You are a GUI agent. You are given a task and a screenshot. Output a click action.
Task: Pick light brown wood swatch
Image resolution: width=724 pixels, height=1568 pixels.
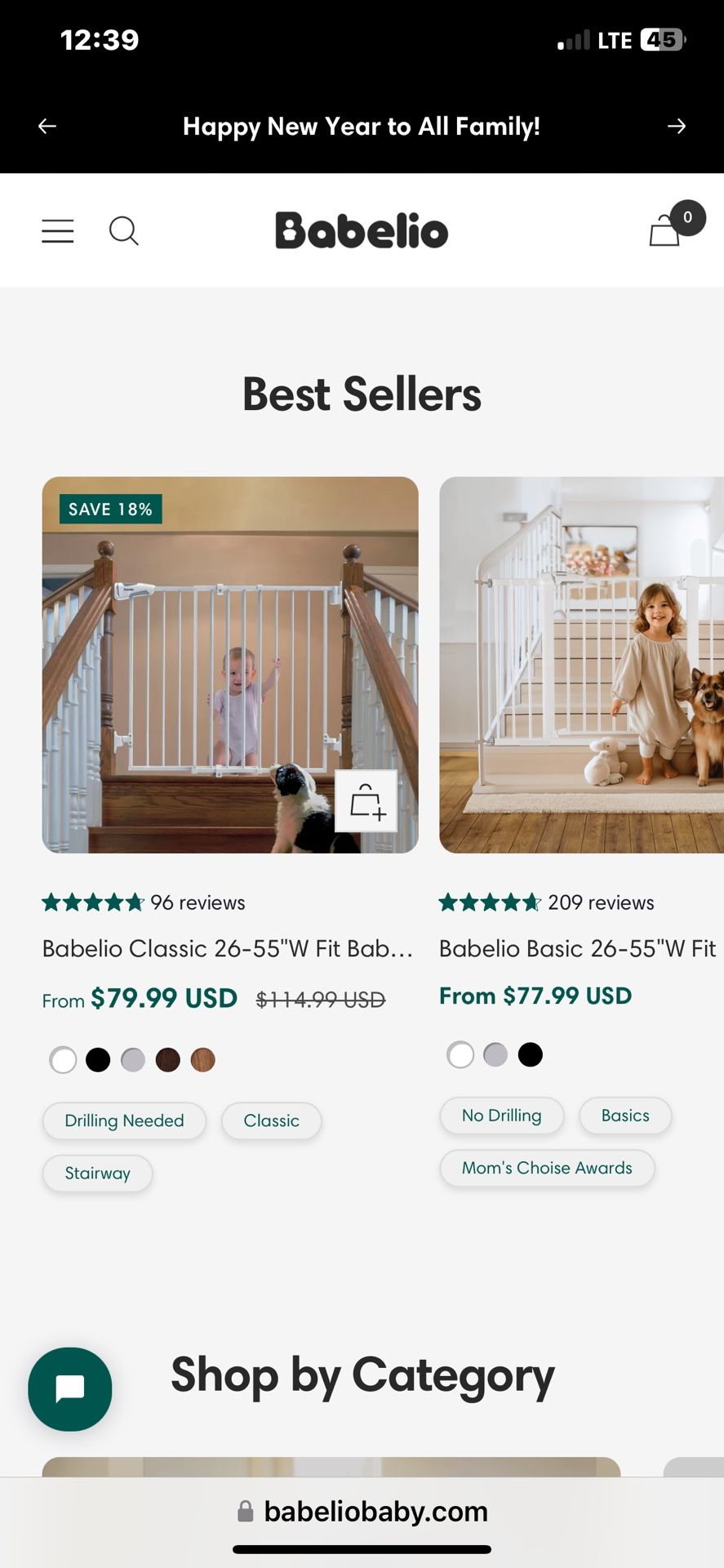click(x=202, y=1060)
